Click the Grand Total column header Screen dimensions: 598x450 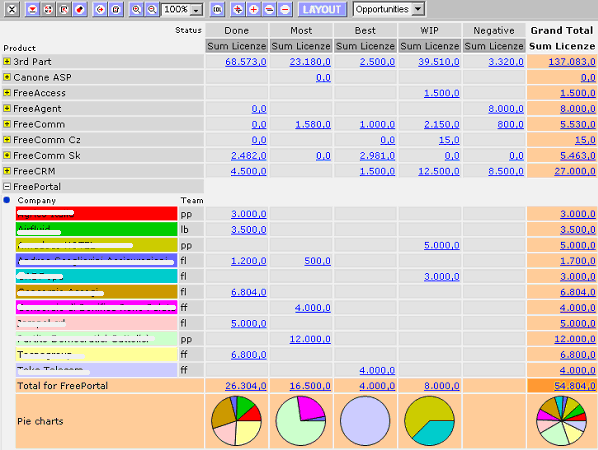pos(562,30)
